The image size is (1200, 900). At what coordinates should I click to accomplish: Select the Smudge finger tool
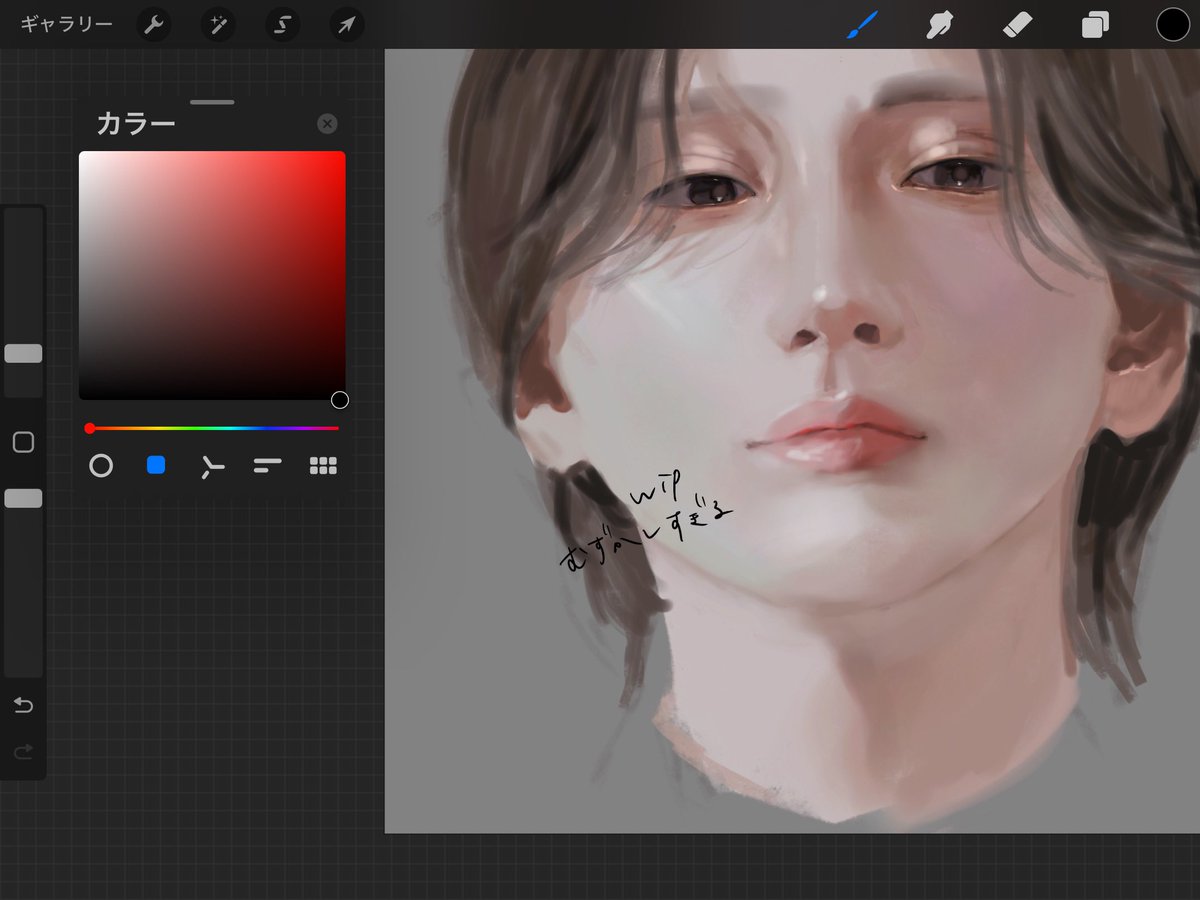point(938,25)
